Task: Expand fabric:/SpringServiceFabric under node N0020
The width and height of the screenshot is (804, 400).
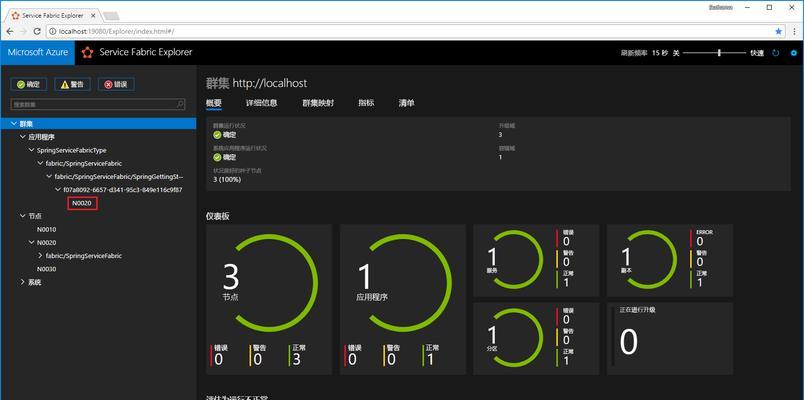Action: (41, 255)
